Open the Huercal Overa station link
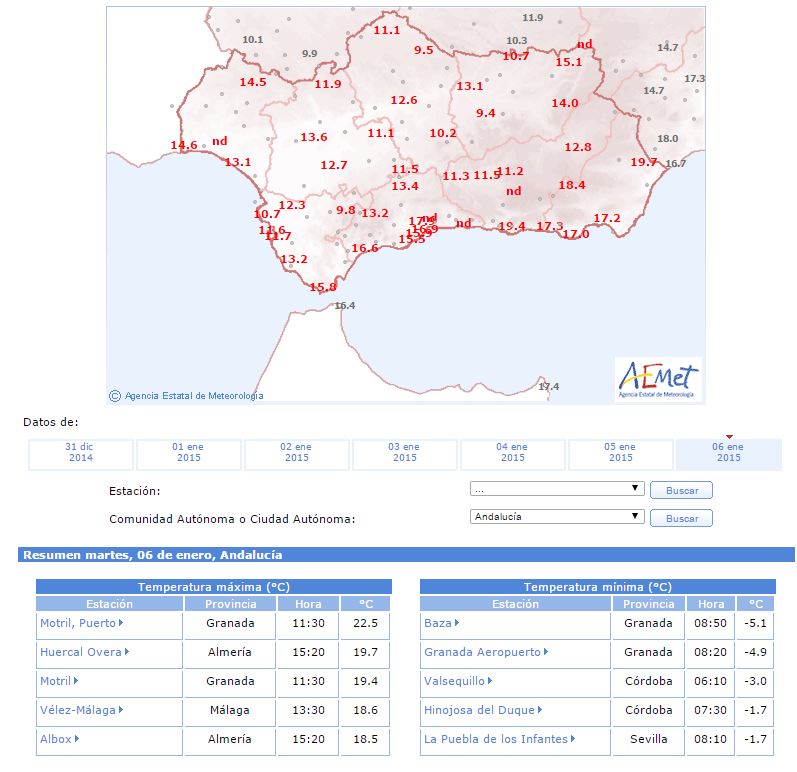797x772 pixels. tap(84, 652)
